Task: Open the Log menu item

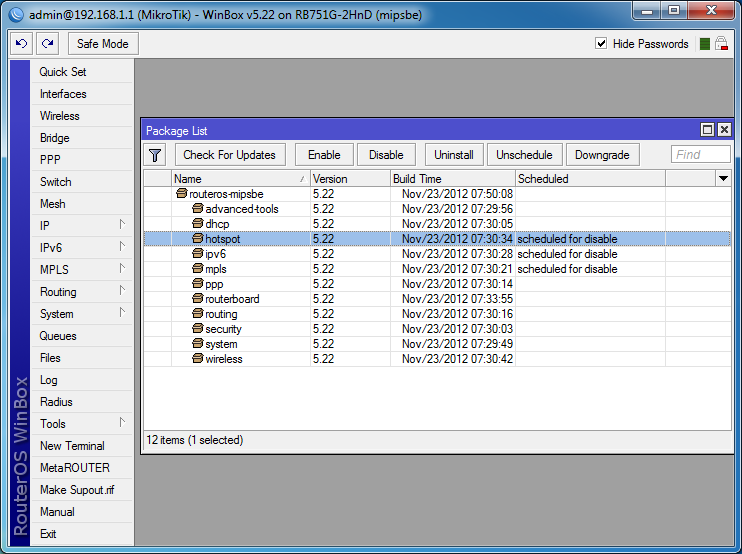Action: [x=81, y=380]
